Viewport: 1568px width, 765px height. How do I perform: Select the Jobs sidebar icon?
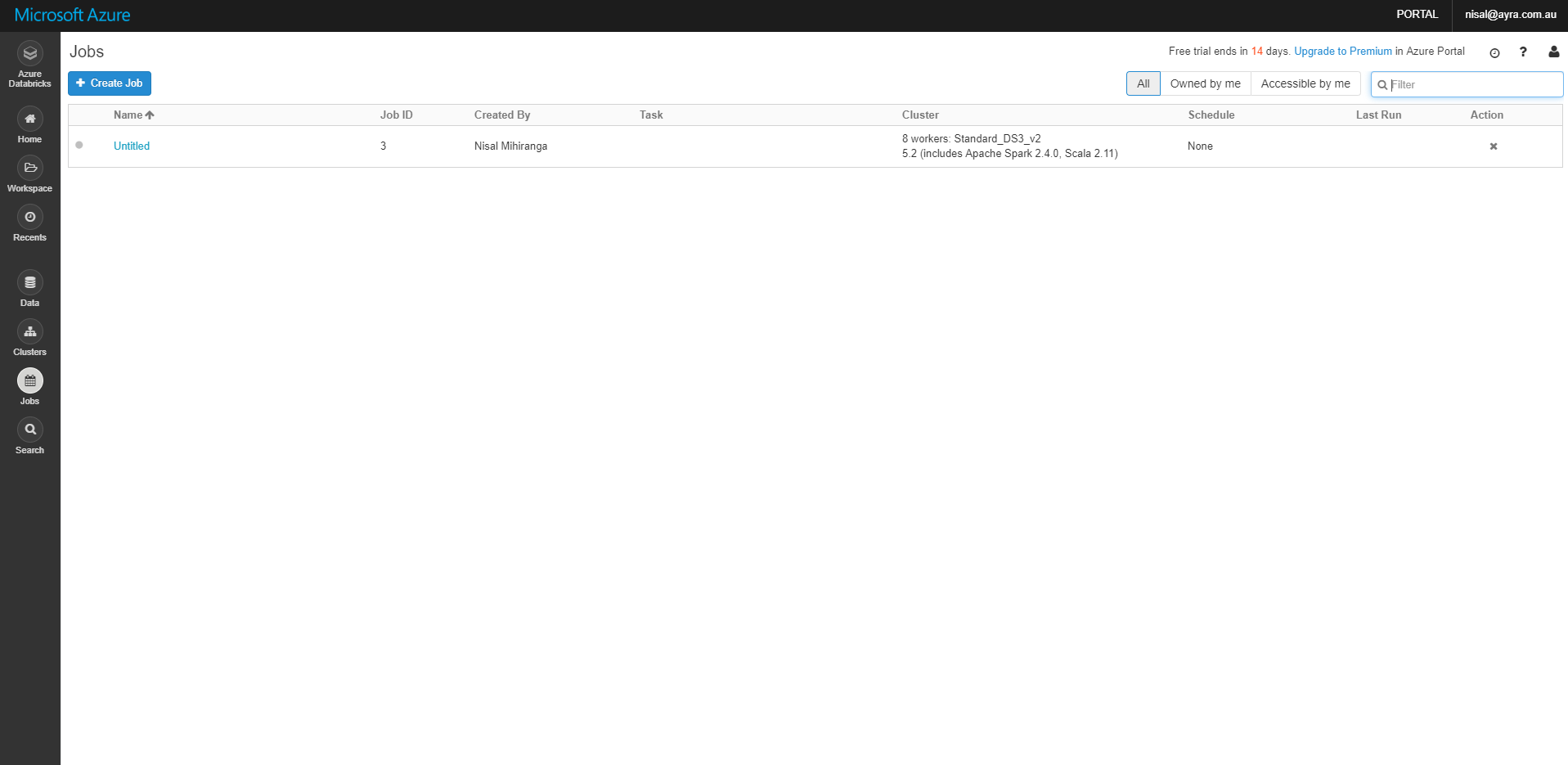coord(30,381)
